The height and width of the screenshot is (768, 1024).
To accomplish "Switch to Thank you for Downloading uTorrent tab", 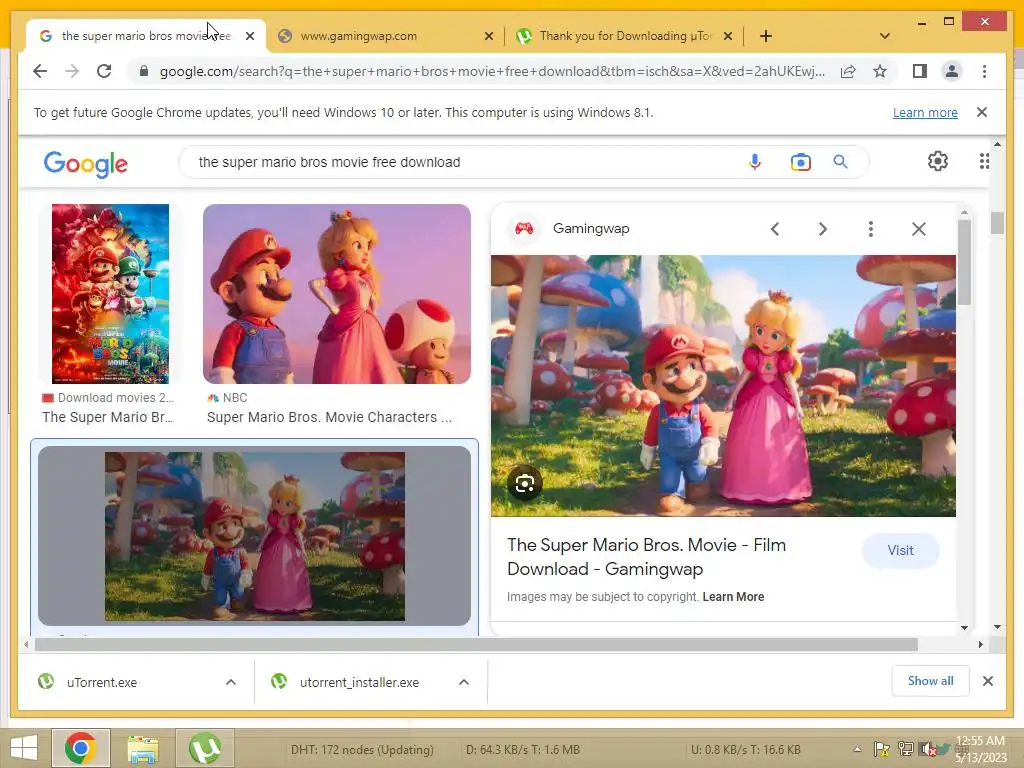I will [x=624, y=36].
